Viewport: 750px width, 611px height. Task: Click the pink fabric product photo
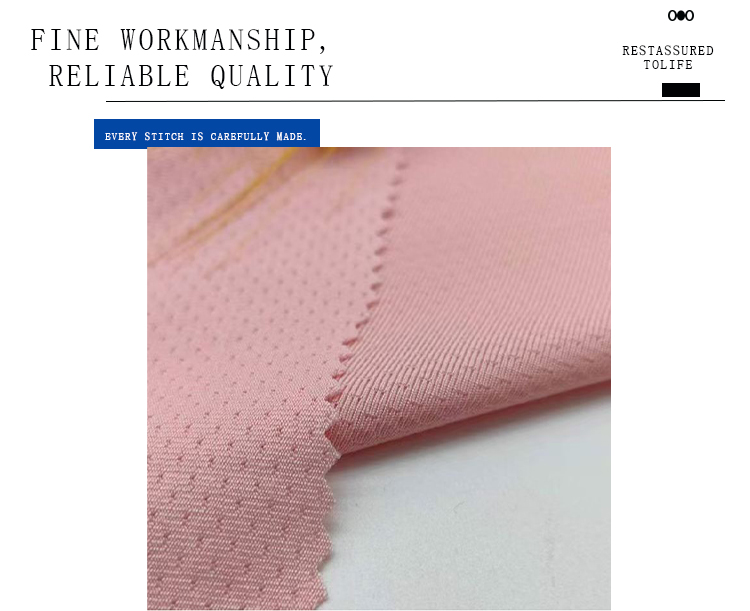point(379,378)
